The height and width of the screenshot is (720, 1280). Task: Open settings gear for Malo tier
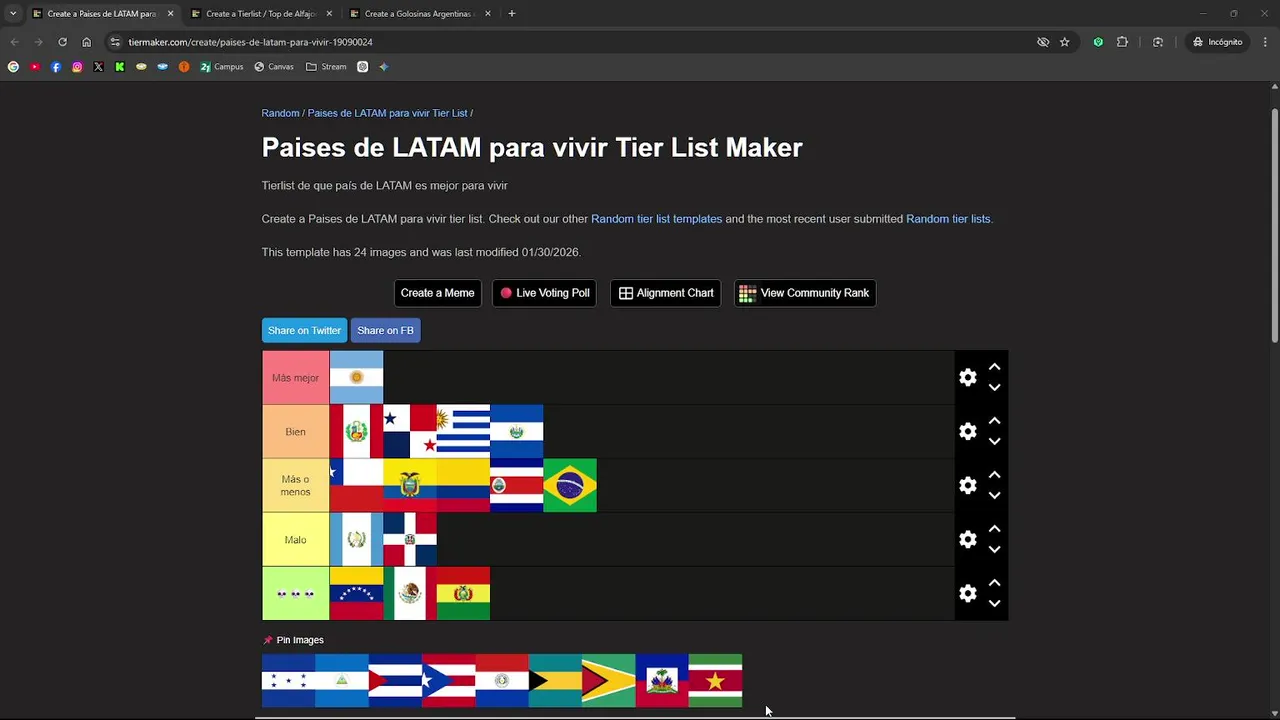(x=967, y=540)
